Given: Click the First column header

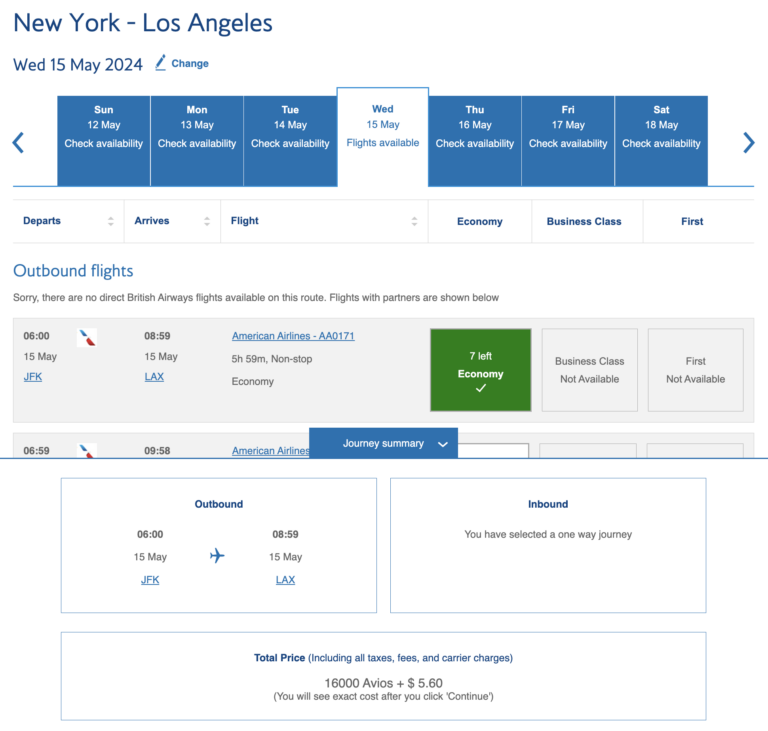Looking at the screenshot, I should tap(692, 221).
